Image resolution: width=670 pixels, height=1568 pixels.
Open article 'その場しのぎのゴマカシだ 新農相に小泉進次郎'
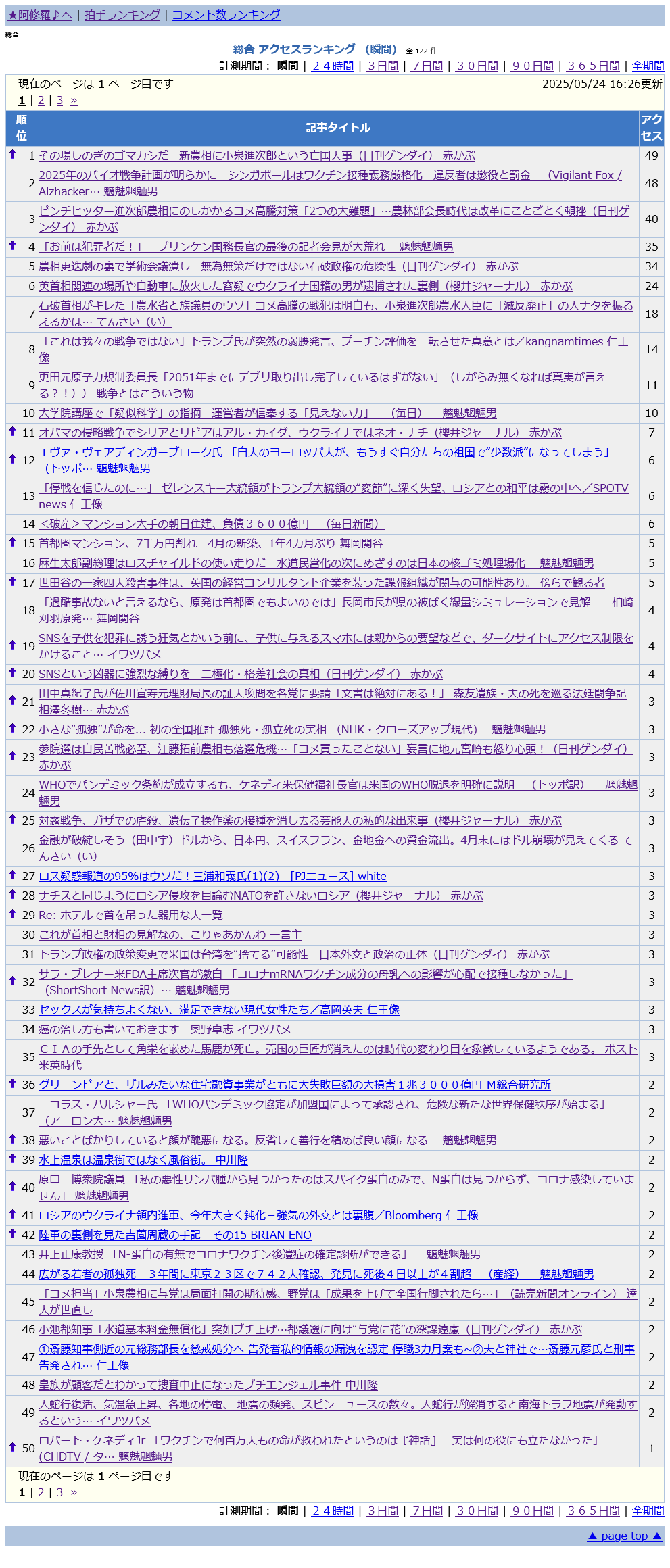257,155
